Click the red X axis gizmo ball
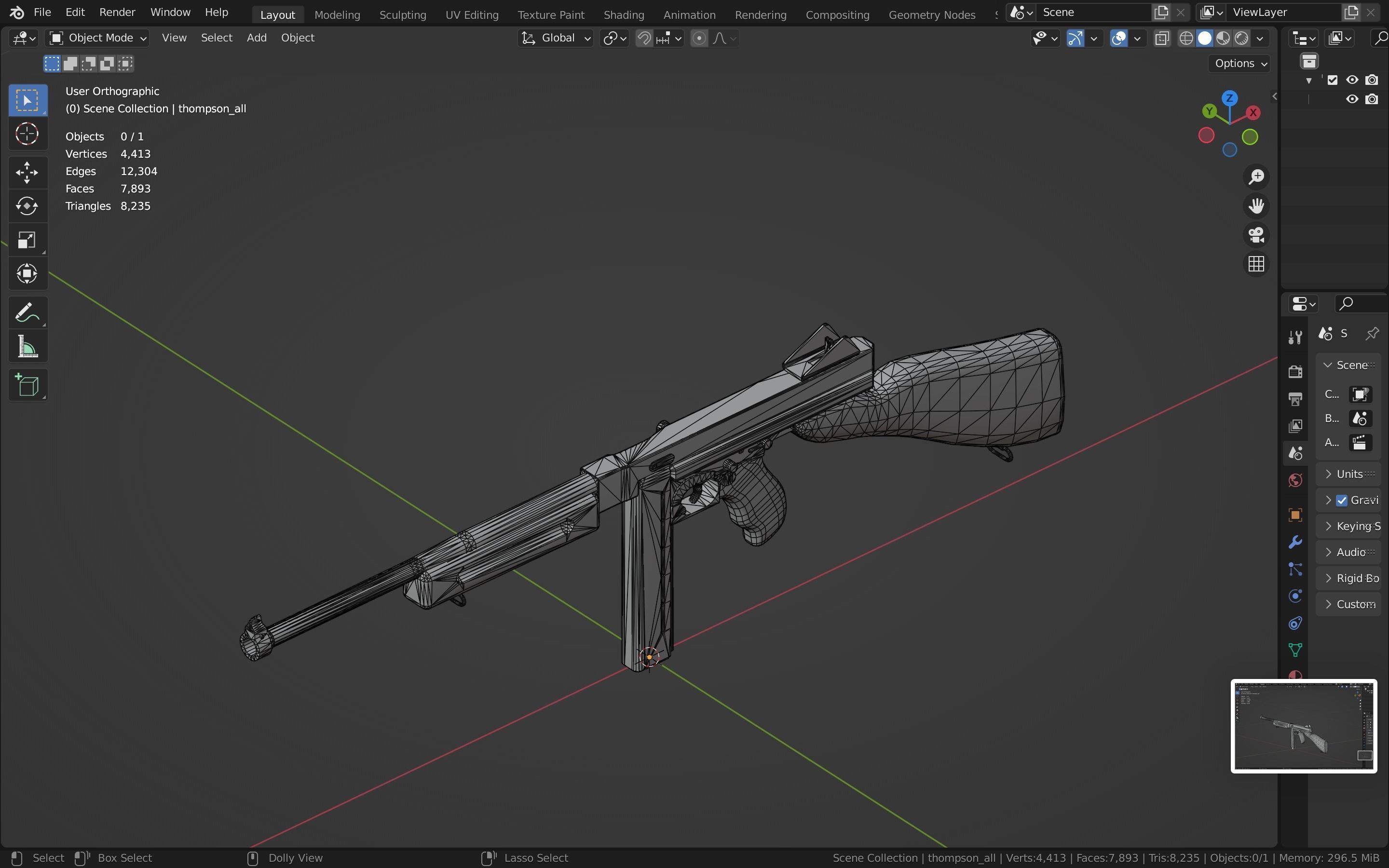1389x868 pixels. pos(1253,112)
